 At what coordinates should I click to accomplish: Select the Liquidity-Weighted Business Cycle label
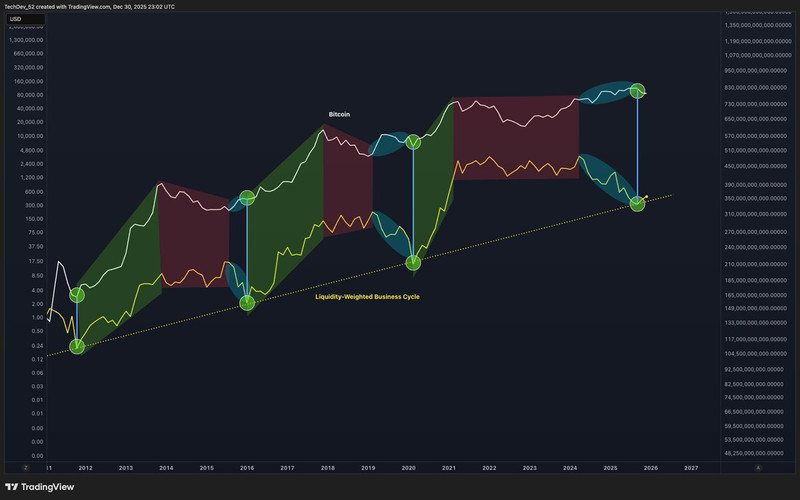click(x=366, y=296)
